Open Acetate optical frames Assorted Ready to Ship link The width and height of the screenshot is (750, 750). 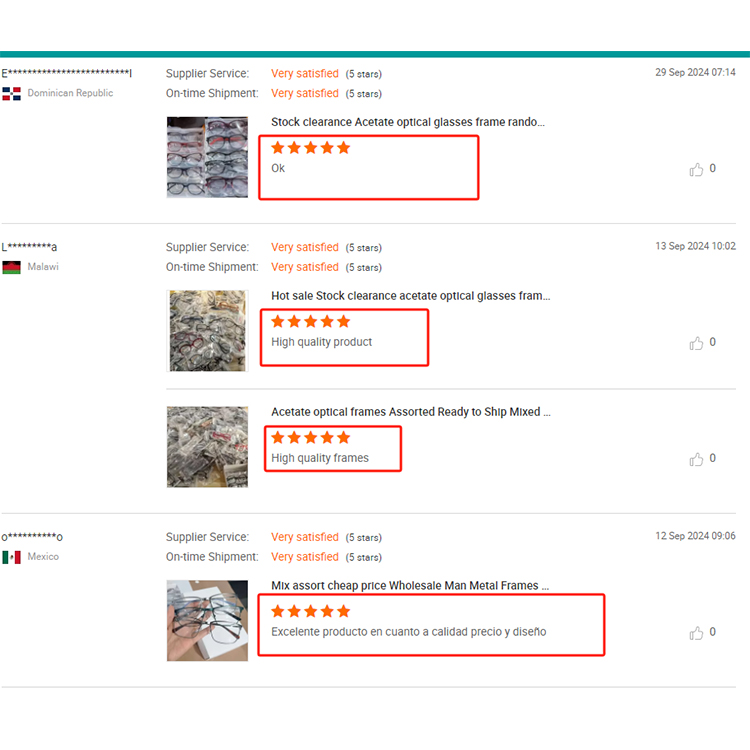[410, 412]
